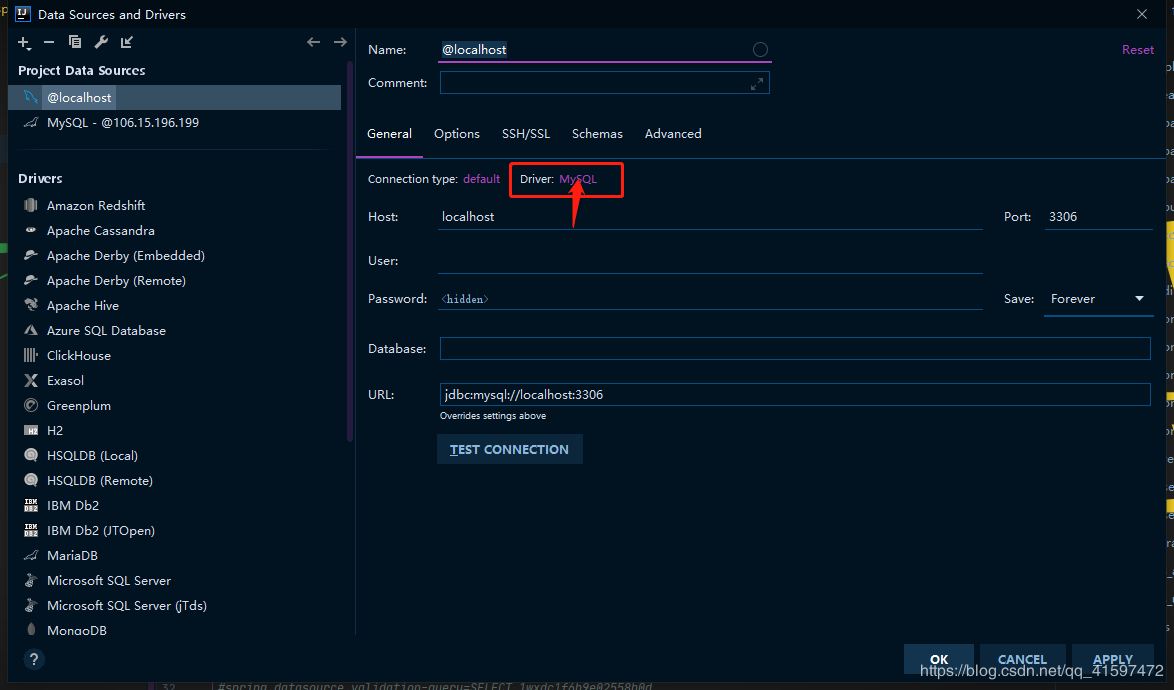Navigate back with the left arrow icon

coord(313,42)
